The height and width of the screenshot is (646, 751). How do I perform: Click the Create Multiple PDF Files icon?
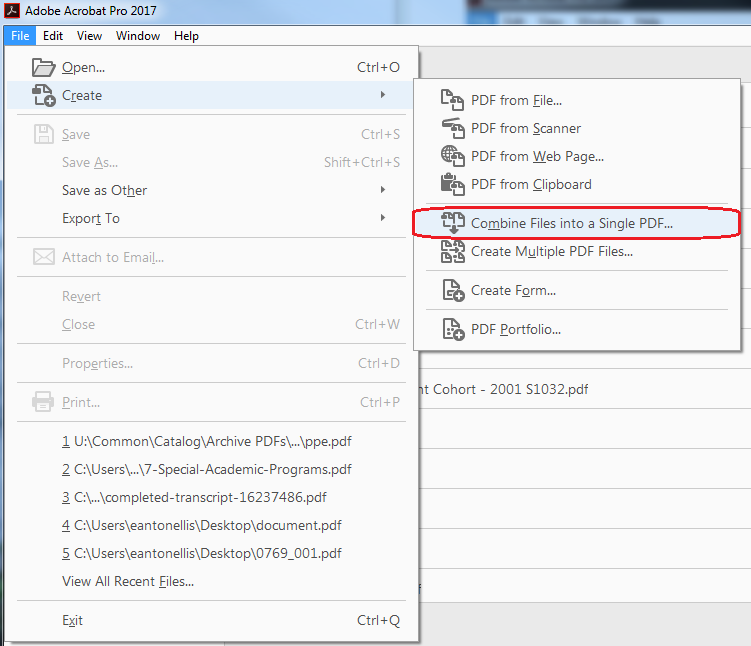453,252
